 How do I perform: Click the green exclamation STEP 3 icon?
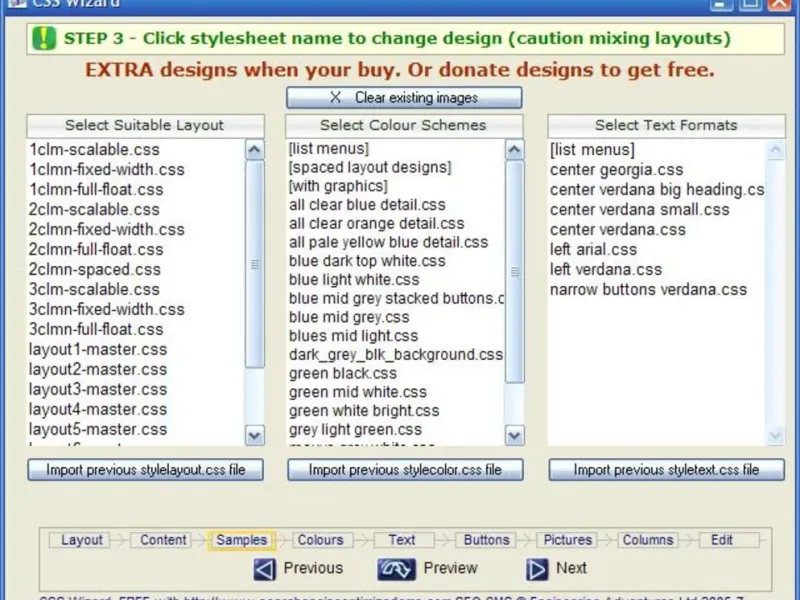coord(44,38)
